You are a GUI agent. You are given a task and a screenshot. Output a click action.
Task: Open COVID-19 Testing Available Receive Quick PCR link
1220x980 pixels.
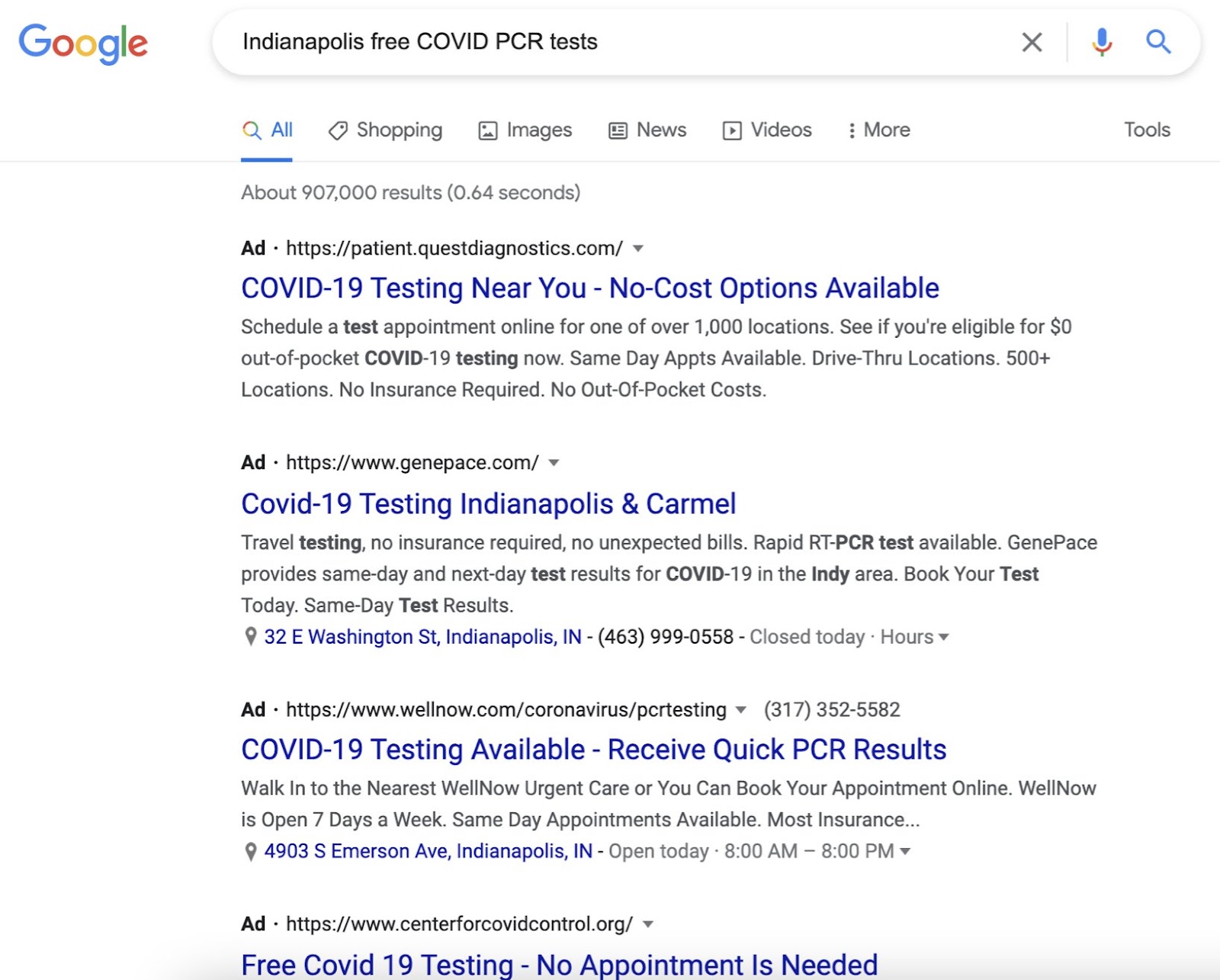point(594,750)
